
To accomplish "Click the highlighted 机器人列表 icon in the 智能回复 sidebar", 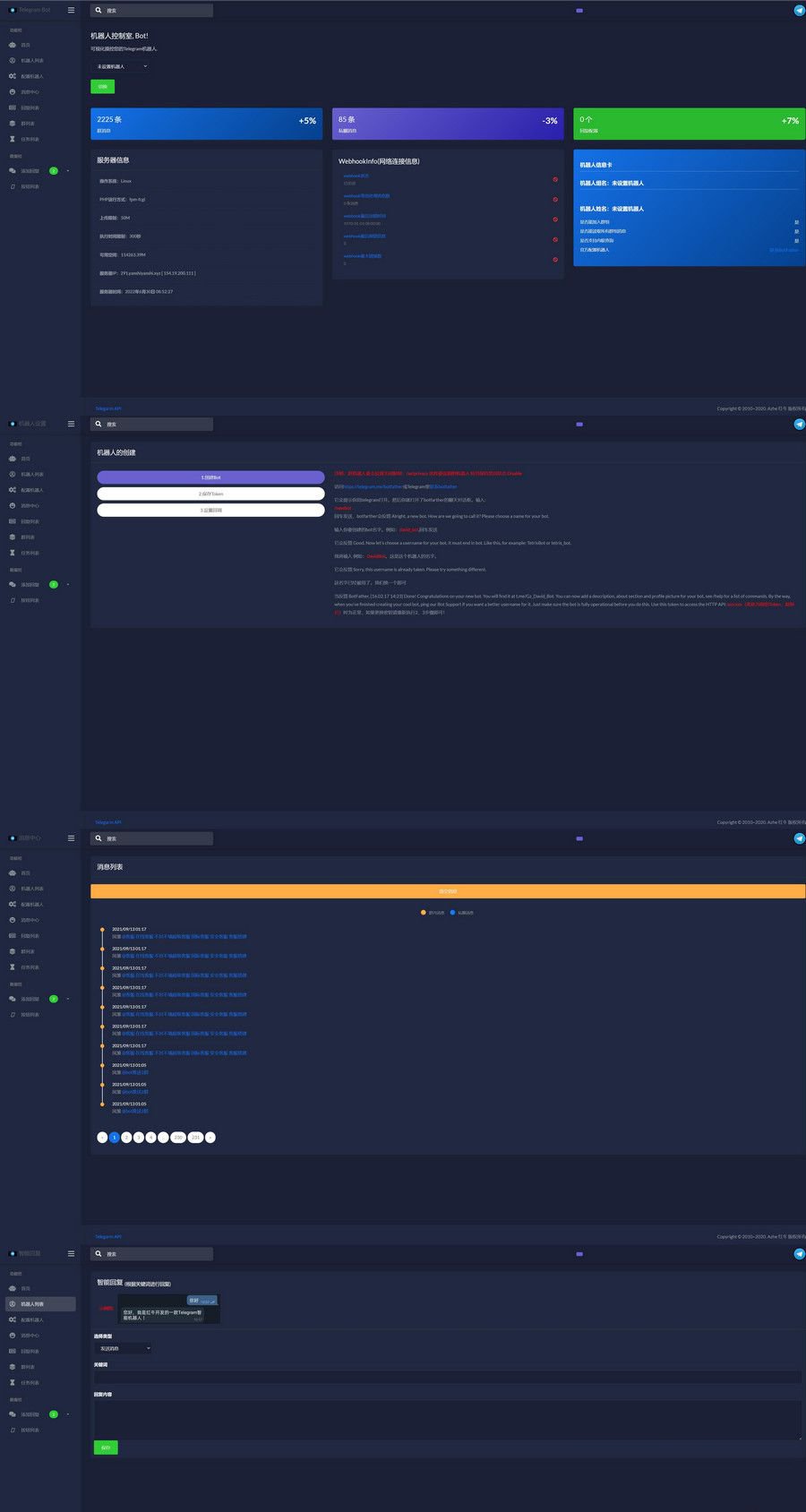I will [x=13, y=1304].
